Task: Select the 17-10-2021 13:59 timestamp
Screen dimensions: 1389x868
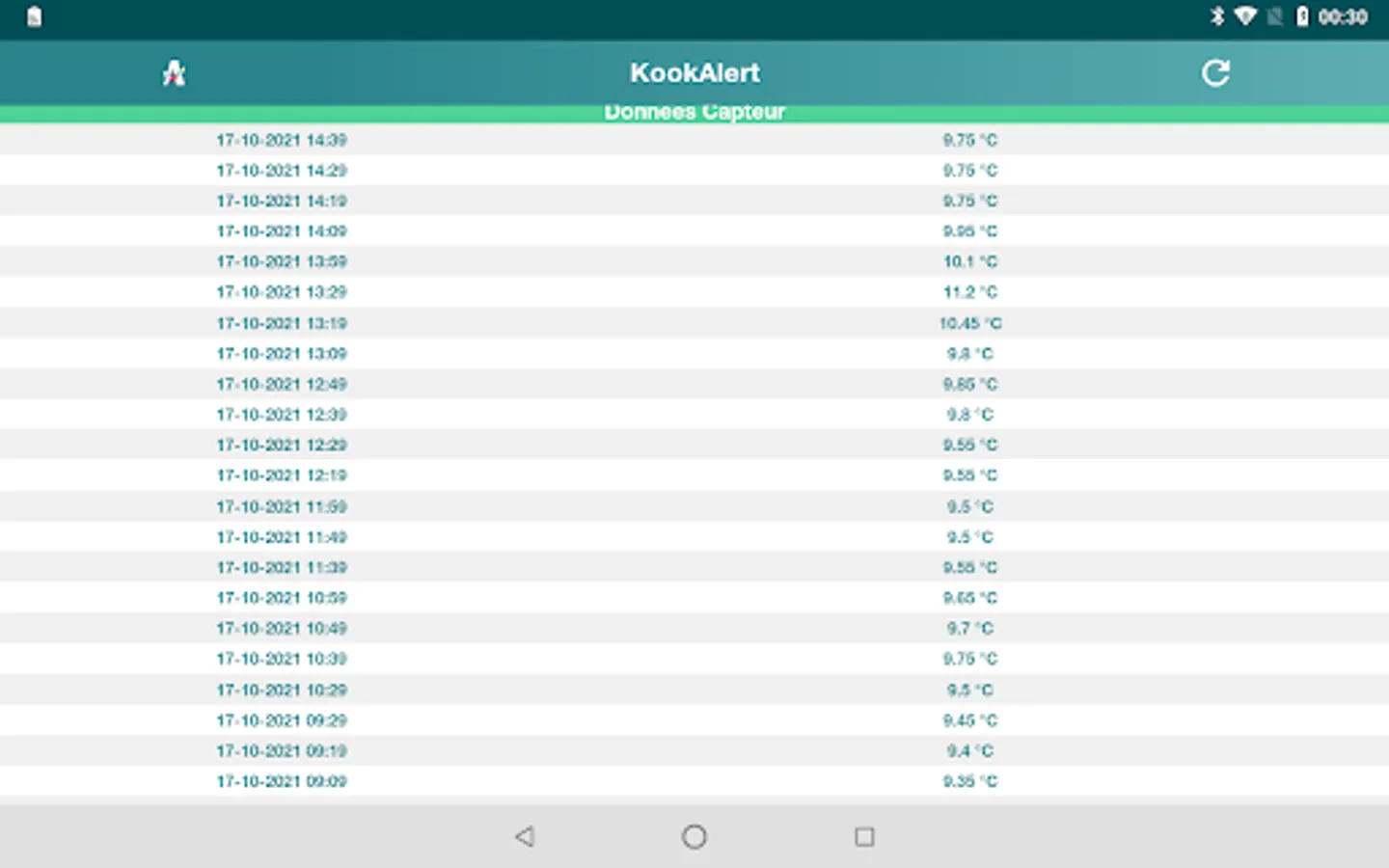Action: [282, 261]
